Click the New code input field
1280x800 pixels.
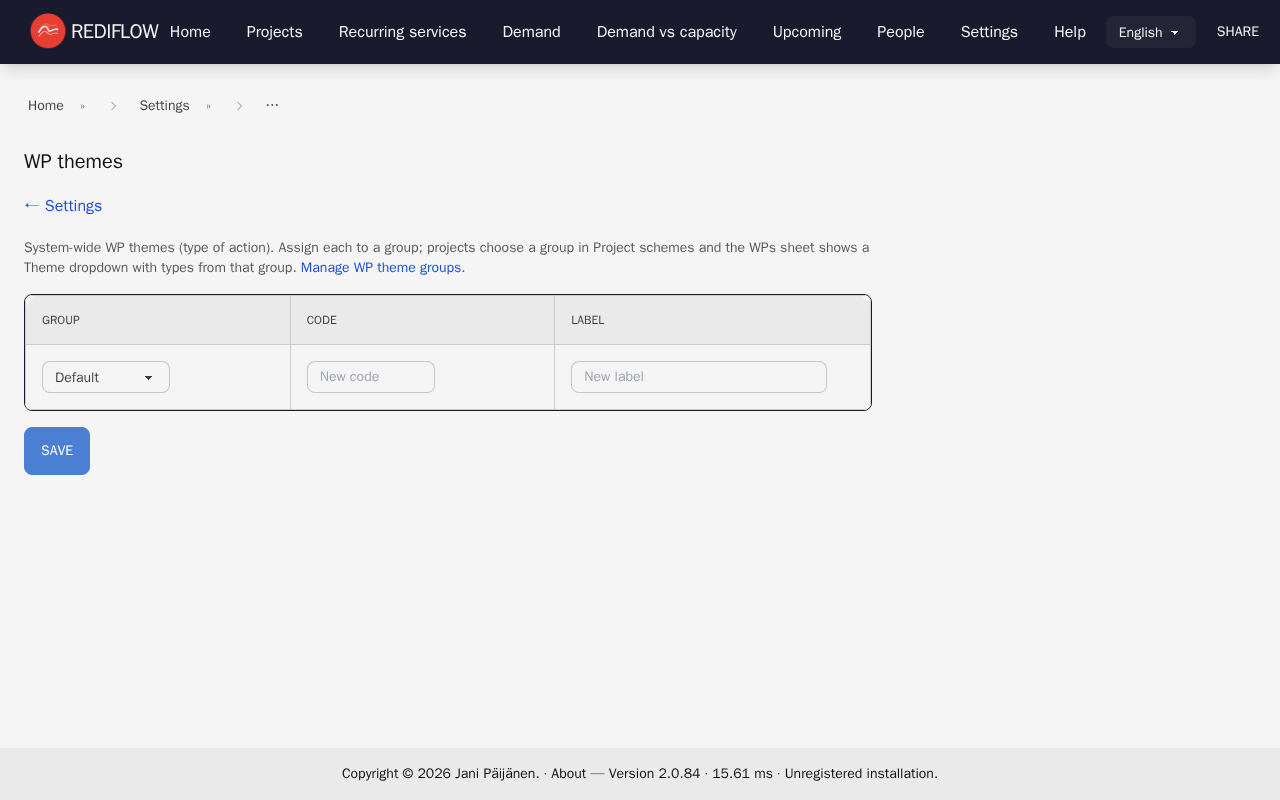370,377
